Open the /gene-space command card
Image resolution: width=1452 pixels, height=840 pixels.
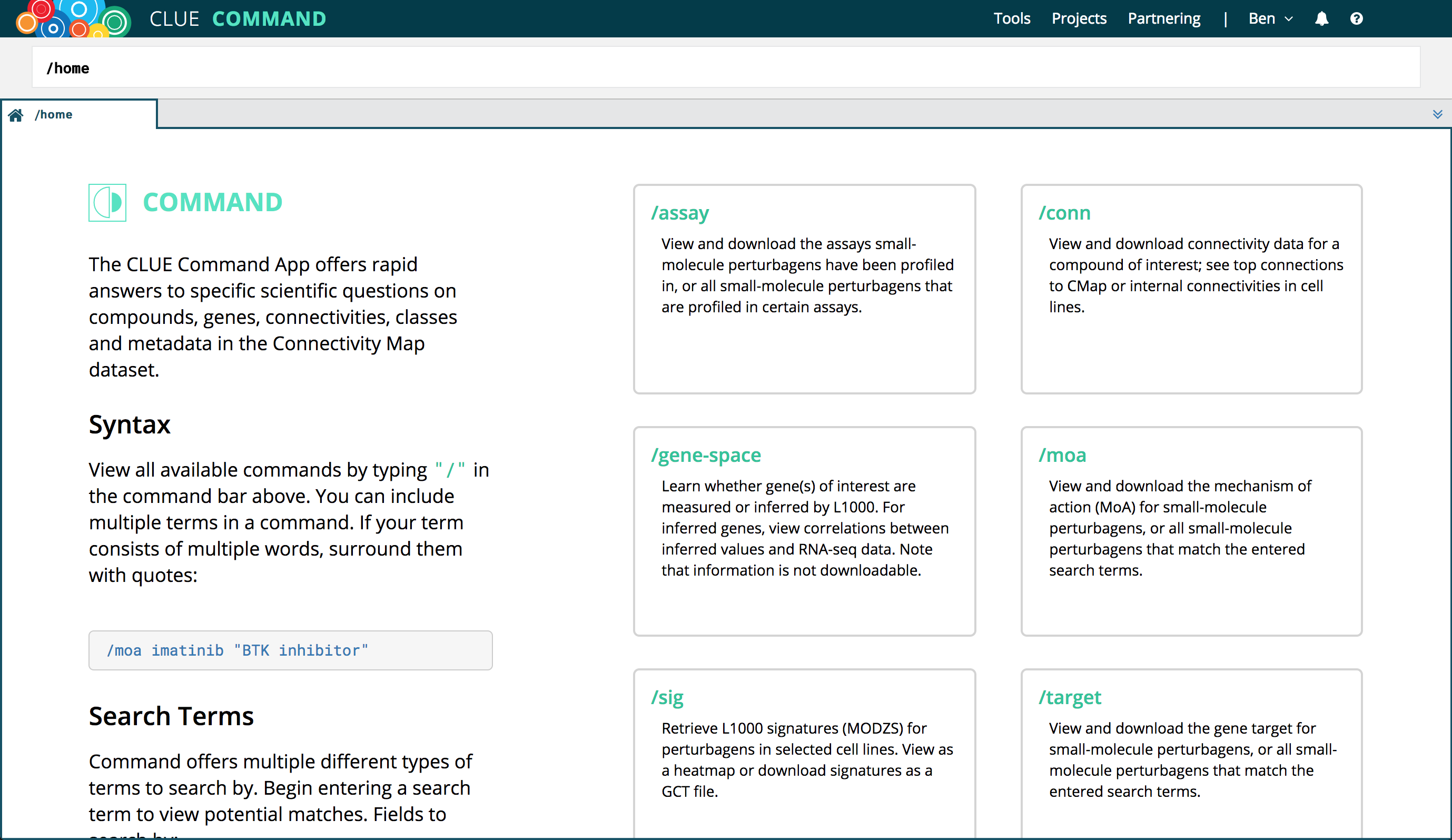pos(804,531)
